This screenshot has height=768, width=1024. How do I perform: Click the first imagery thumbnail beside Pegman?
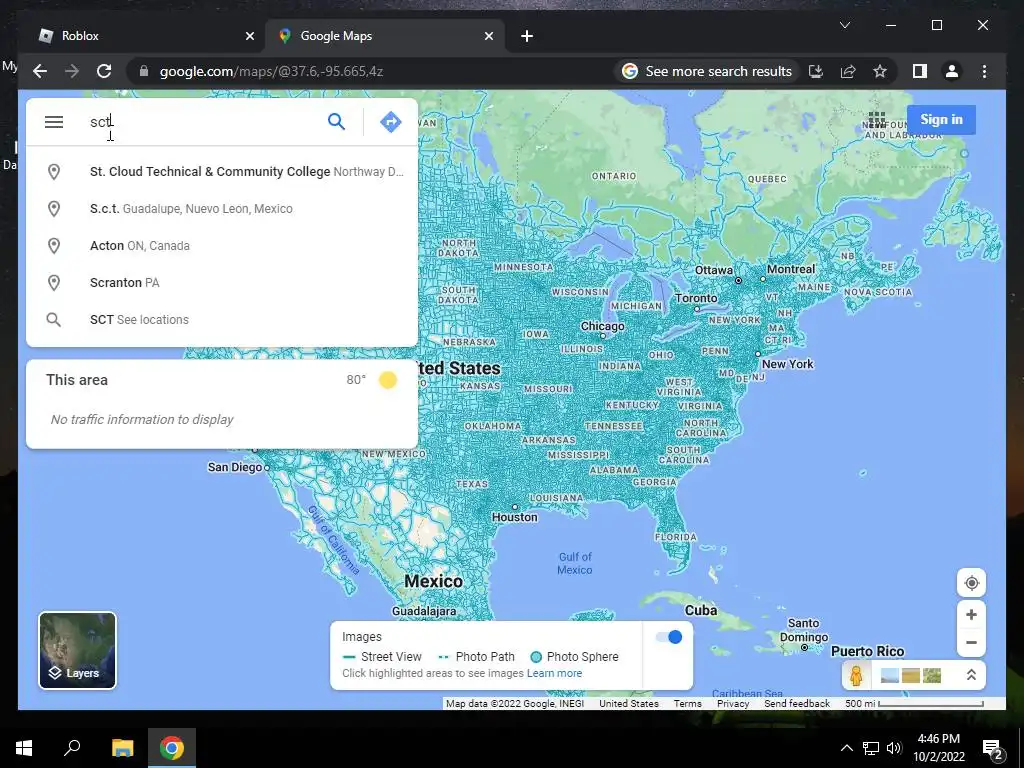pyautogui.click(x=889, y=675)
